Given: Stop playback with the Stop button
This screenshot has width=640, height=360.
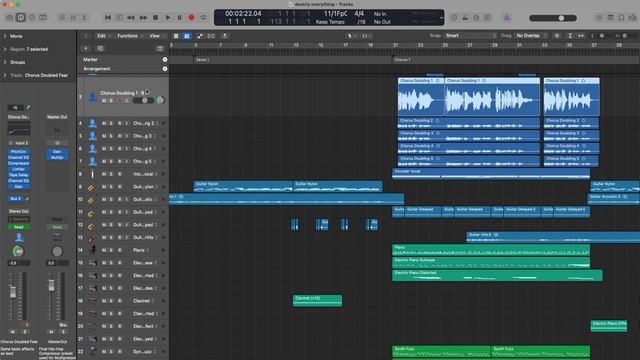Looking at the screenshot, I should tap(156, 18).
